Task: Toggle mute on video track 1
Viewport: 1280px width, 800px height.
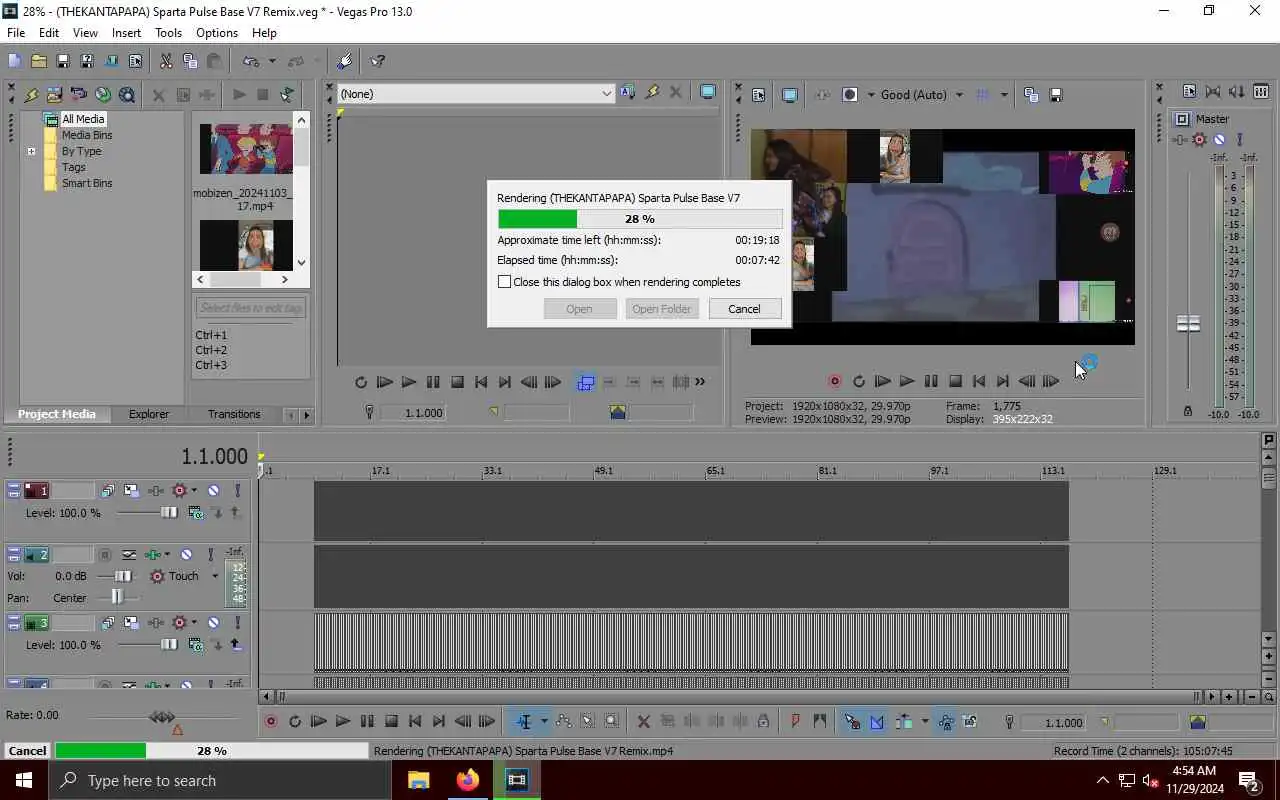Action: [x=213, y=490]
